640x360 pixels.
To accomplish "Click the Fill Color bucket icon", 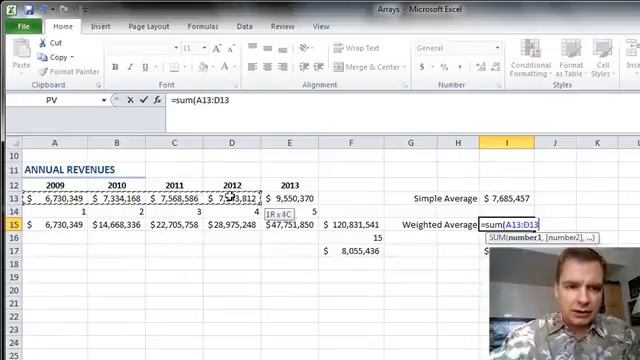I will tap(203, 67).
